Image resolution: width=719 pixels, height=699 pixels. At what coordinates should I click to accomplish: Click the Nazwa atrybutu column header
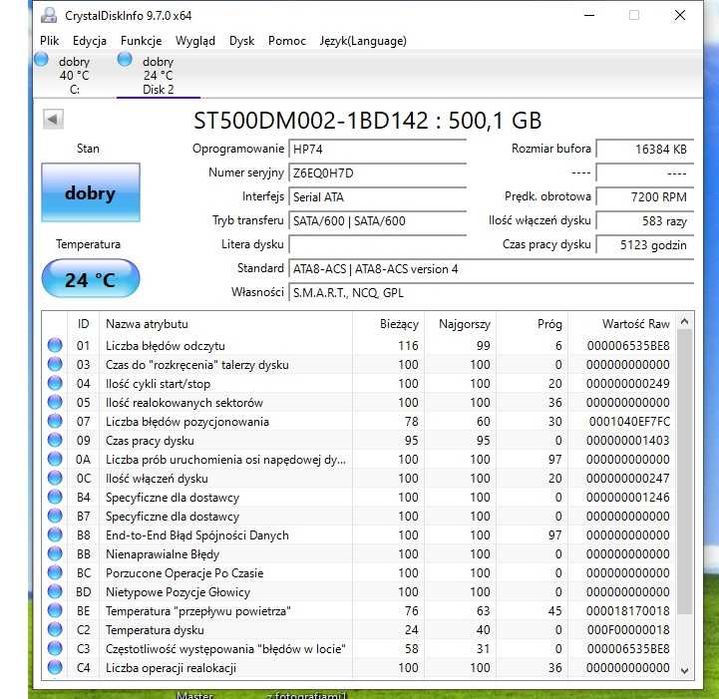click(x=226, y=324)
